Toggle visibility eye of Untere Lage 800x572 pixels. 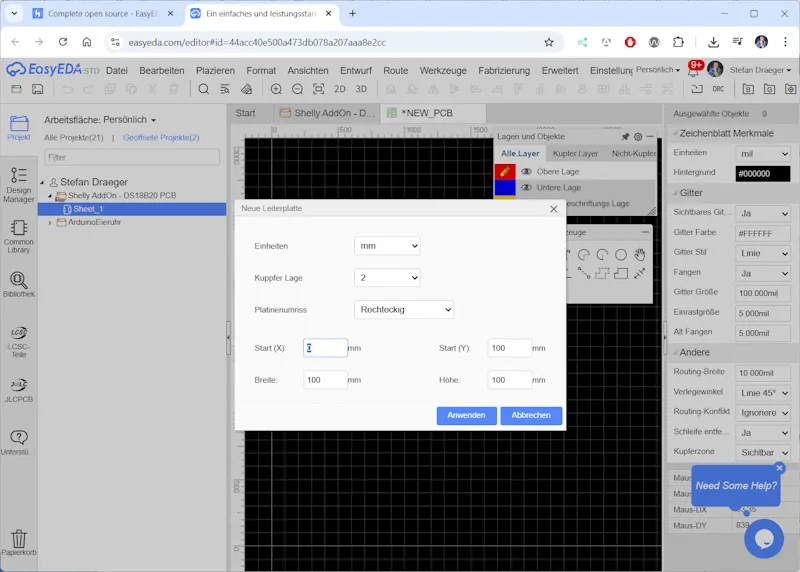(526, 187)
